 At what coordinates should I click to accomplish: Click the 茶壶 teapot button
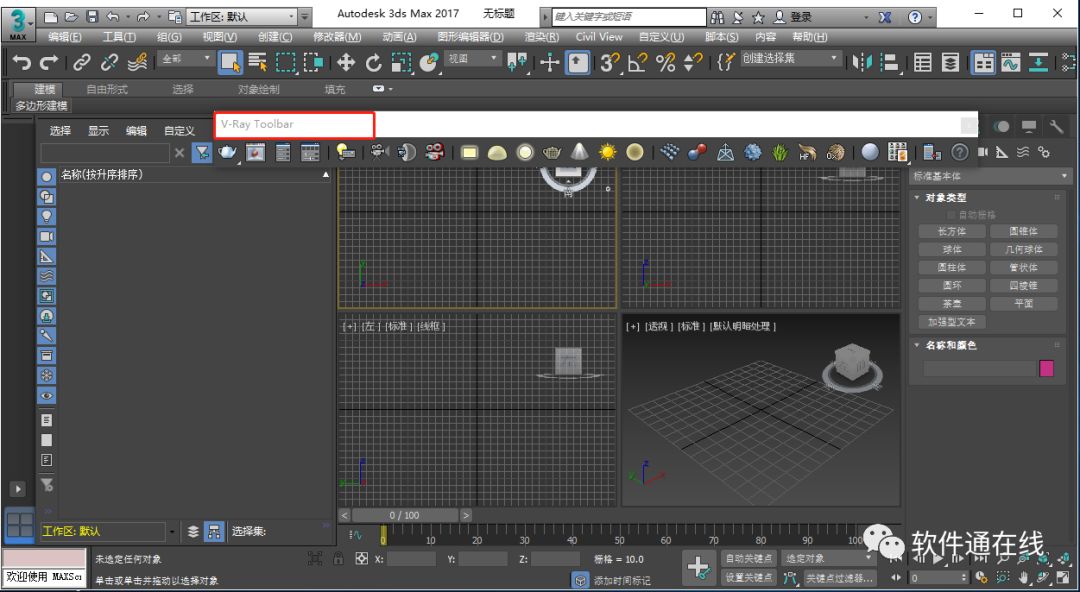(952, 303)
